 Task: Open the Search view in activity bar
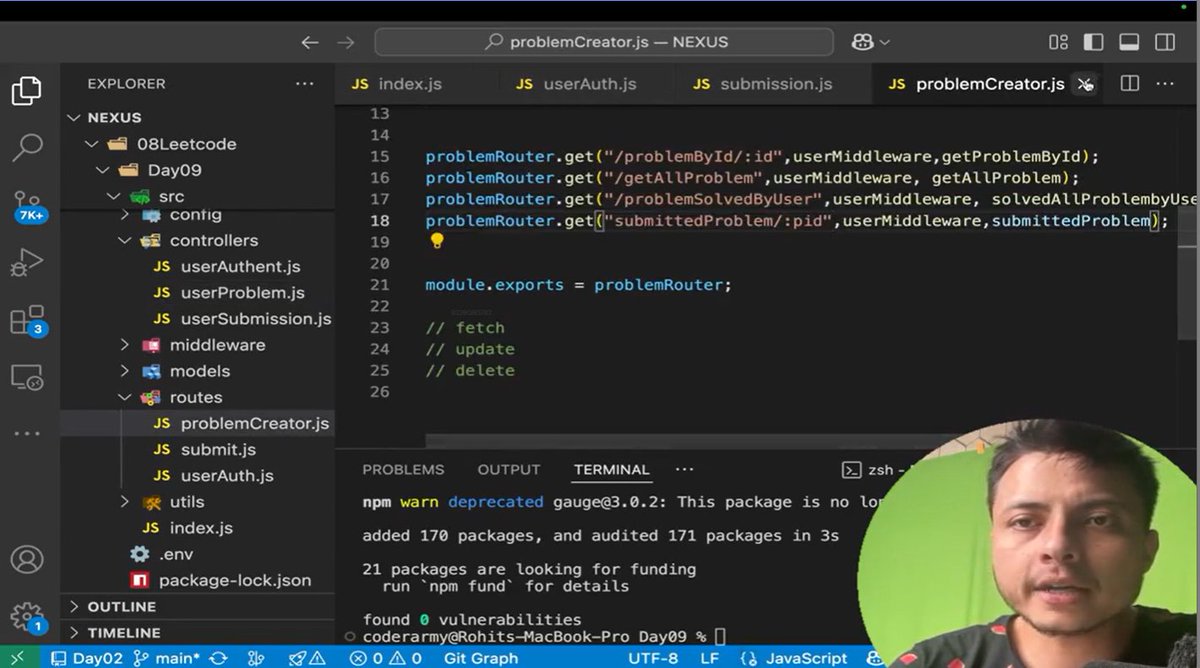click(x=26, y=146)
